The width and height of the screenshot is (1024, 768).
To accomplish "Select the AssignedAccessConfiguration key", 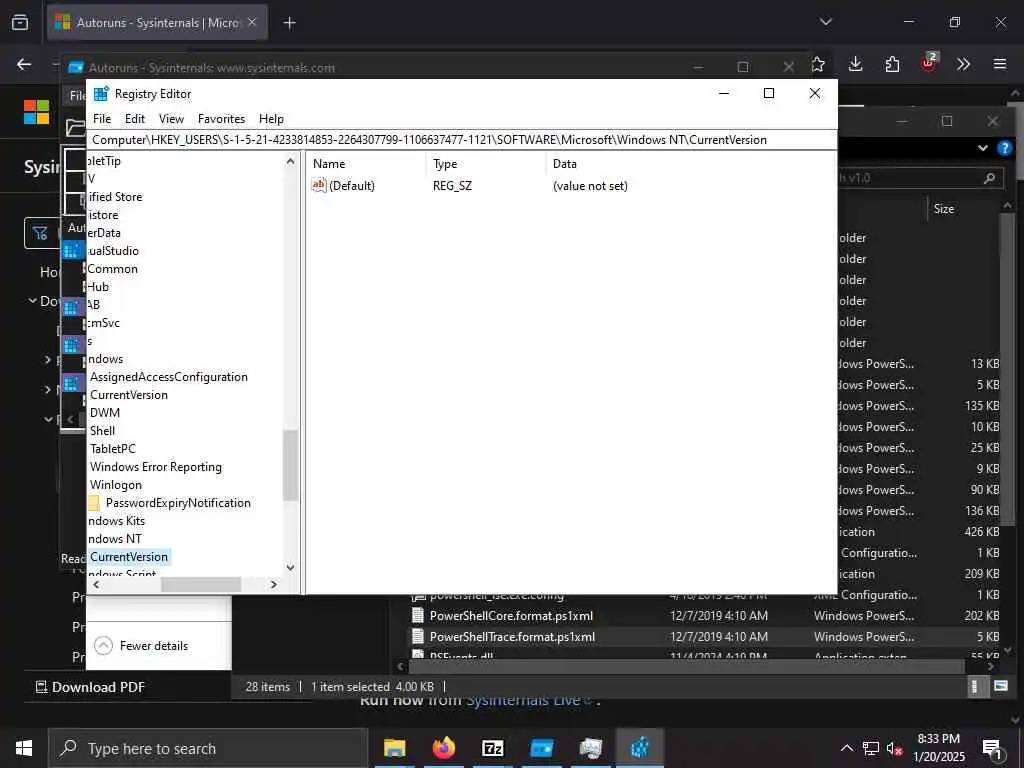I will tap(168, 377).
